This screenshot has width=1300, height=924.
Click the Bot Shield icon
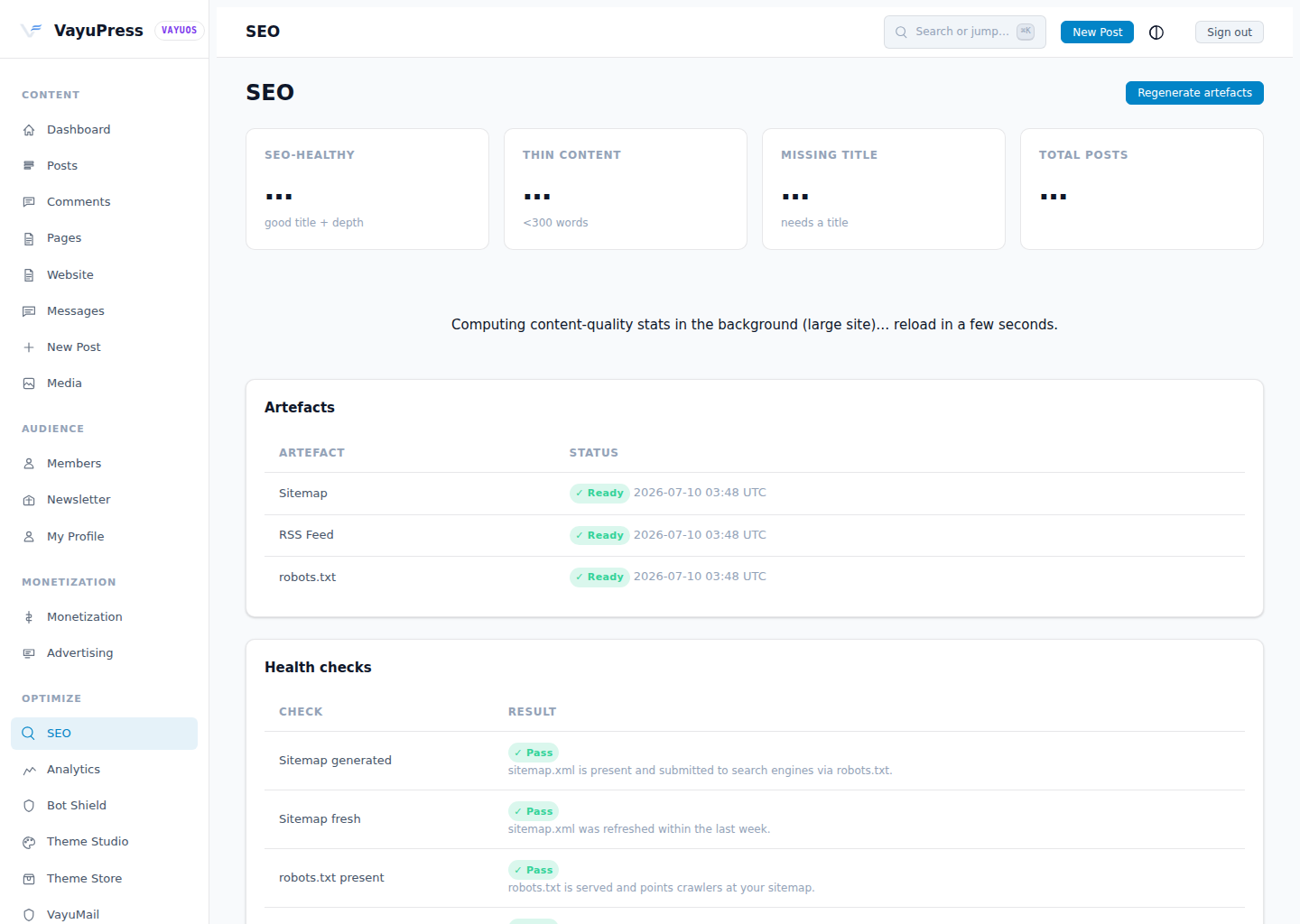[29, 806]
